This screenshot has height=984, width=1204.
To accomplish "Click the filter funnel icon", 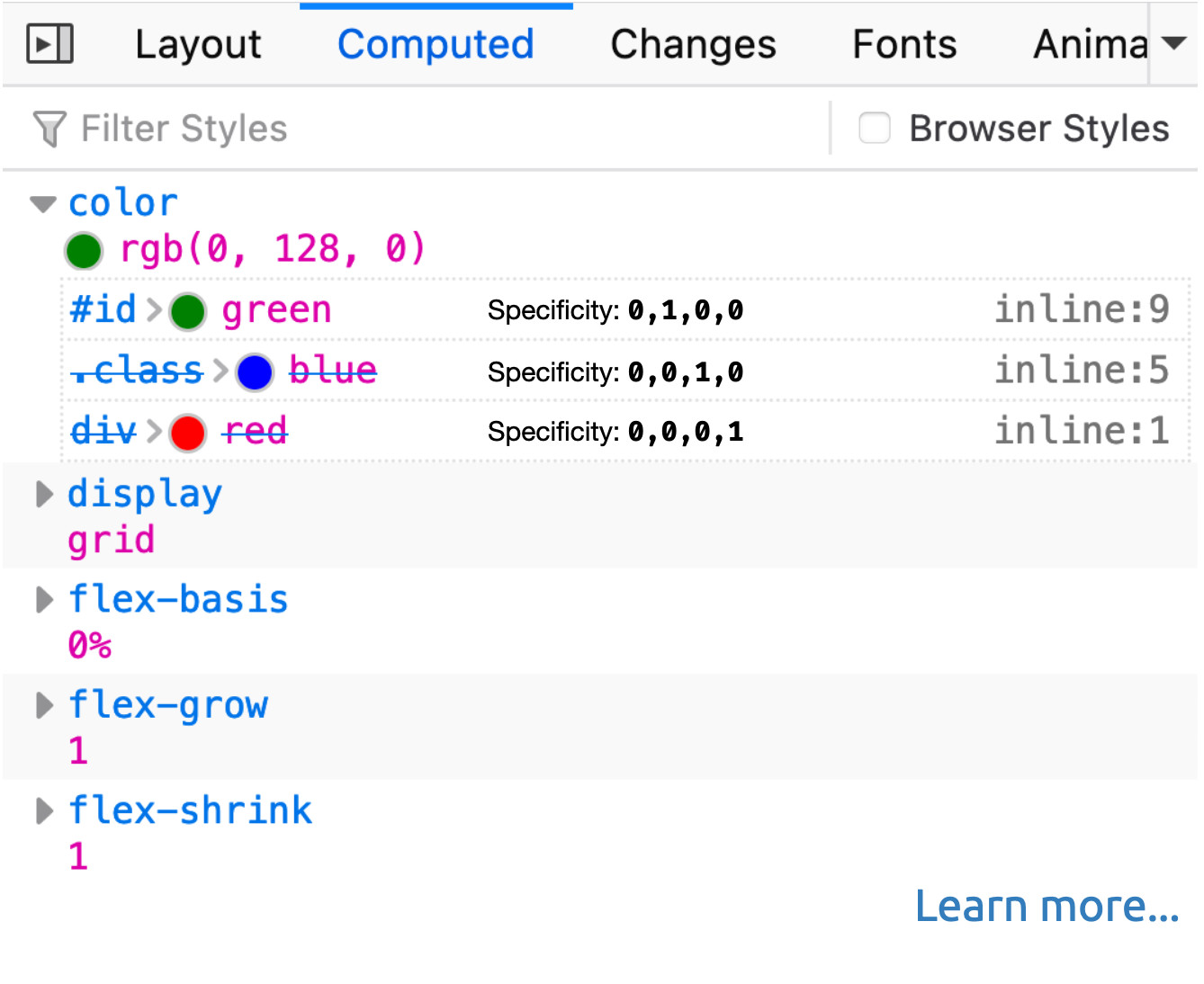I will [x=49, y=129].
